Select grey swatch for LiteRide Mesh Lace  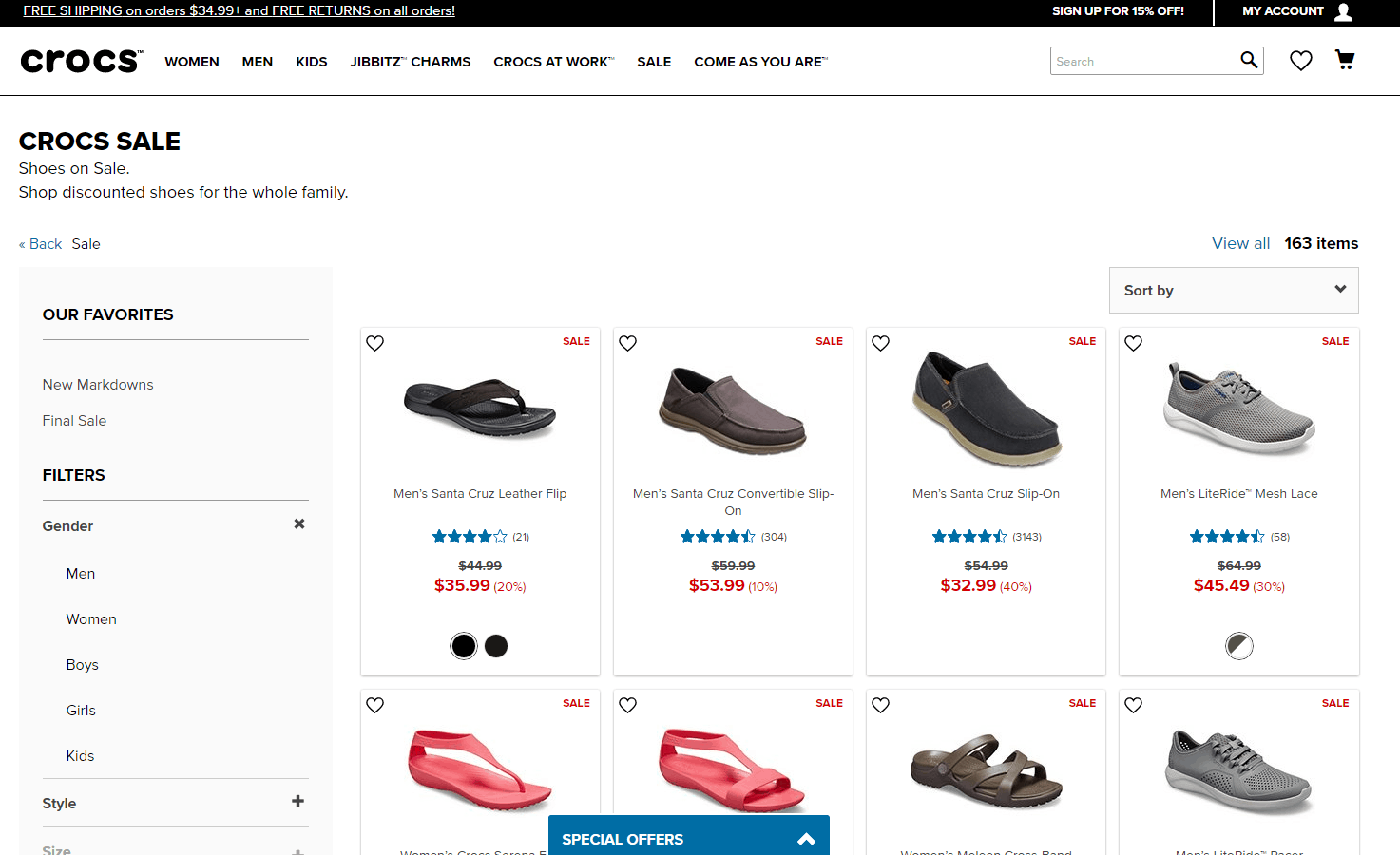pos(1239,646)
